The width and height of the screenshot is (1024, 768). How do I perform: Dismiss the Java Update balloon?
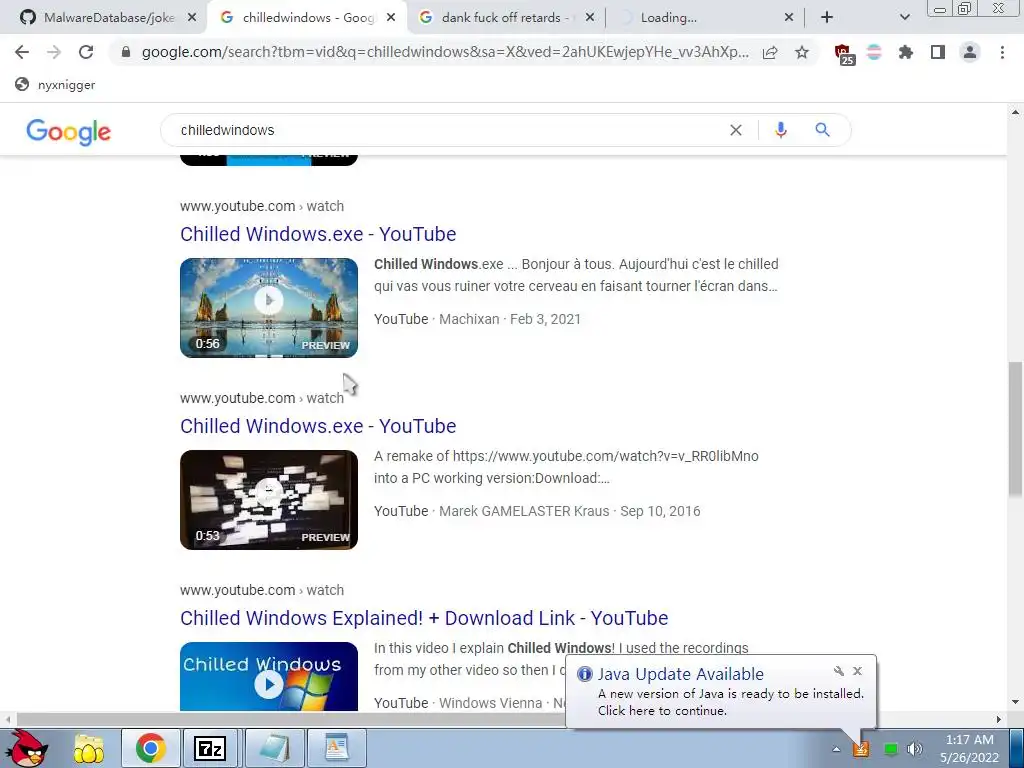point(857,671)
